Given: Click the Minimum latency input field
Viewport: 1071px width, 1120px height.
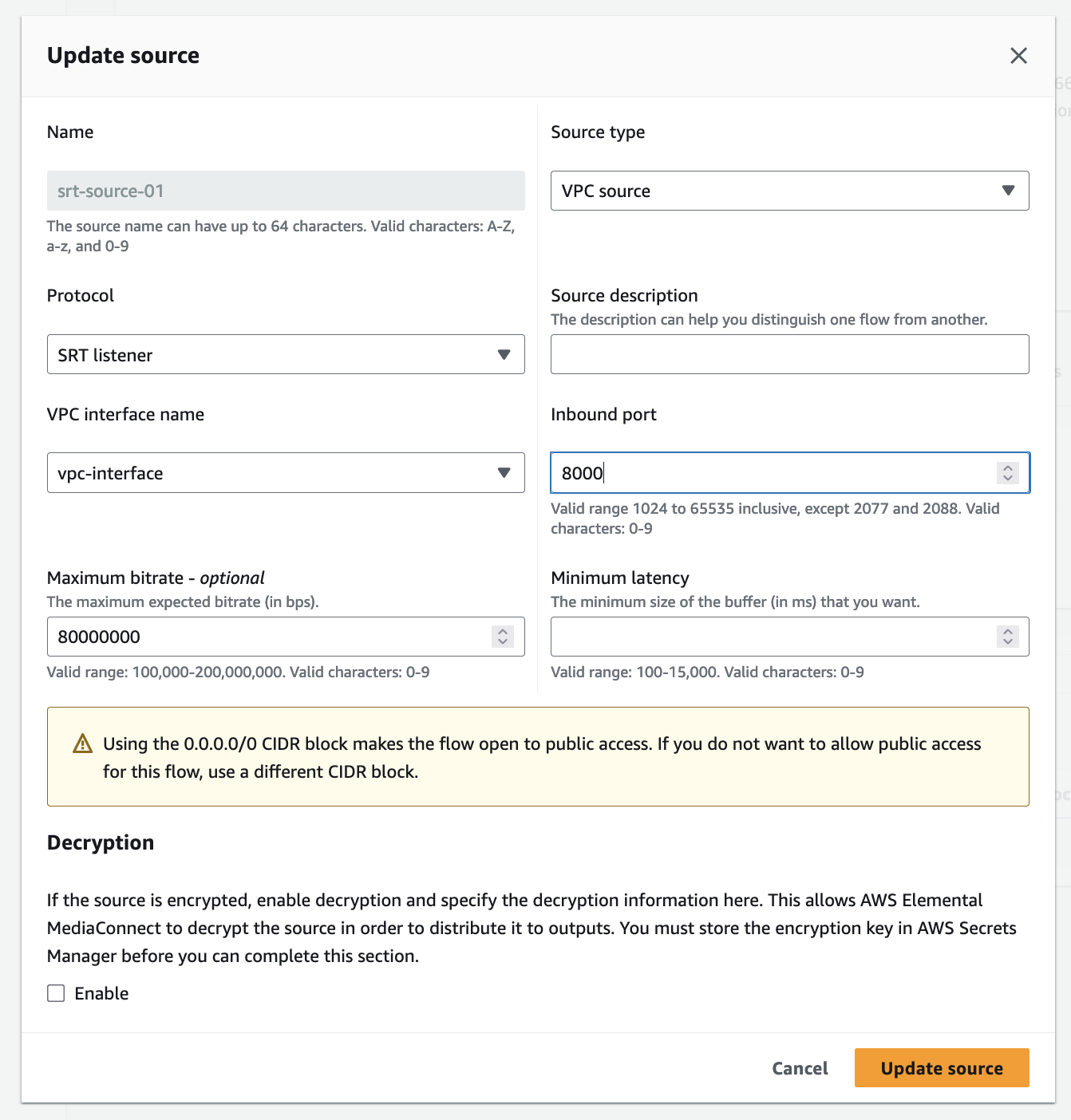Looking at the screenshot, I should [766, 637].
